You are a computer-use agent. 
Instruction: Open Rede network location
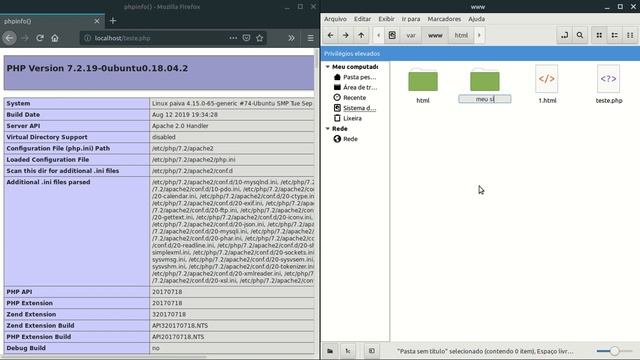coord(346,139)
